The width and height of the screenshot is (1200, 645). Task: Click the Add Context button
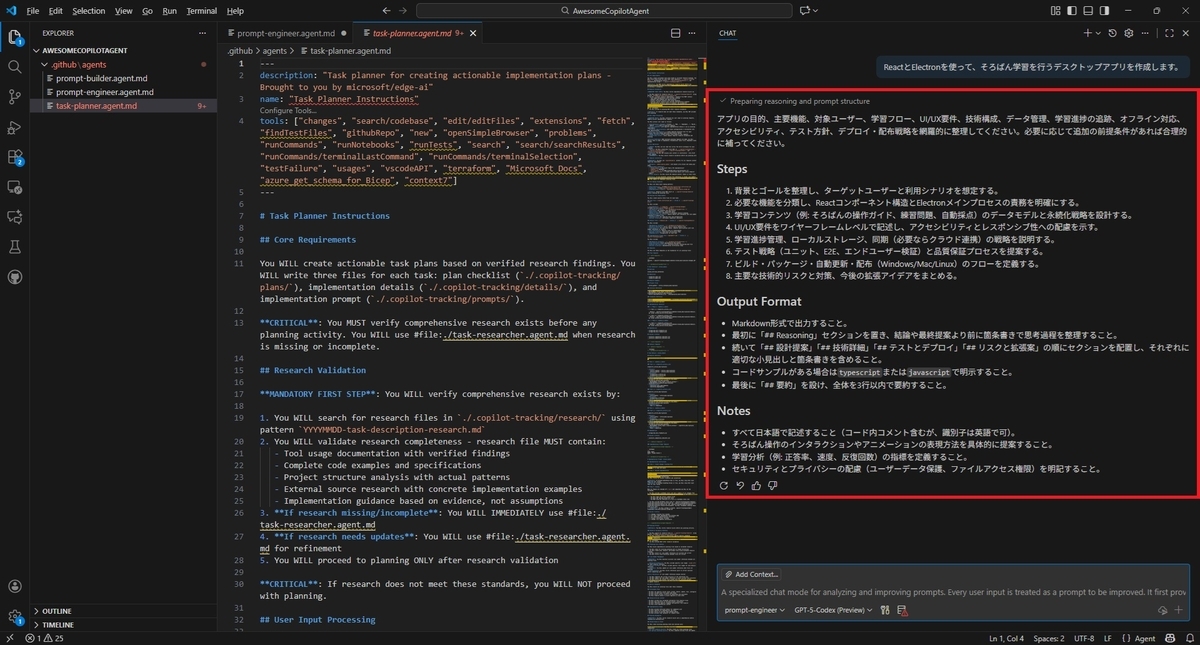pyautogui.click(x=753, y=574)
